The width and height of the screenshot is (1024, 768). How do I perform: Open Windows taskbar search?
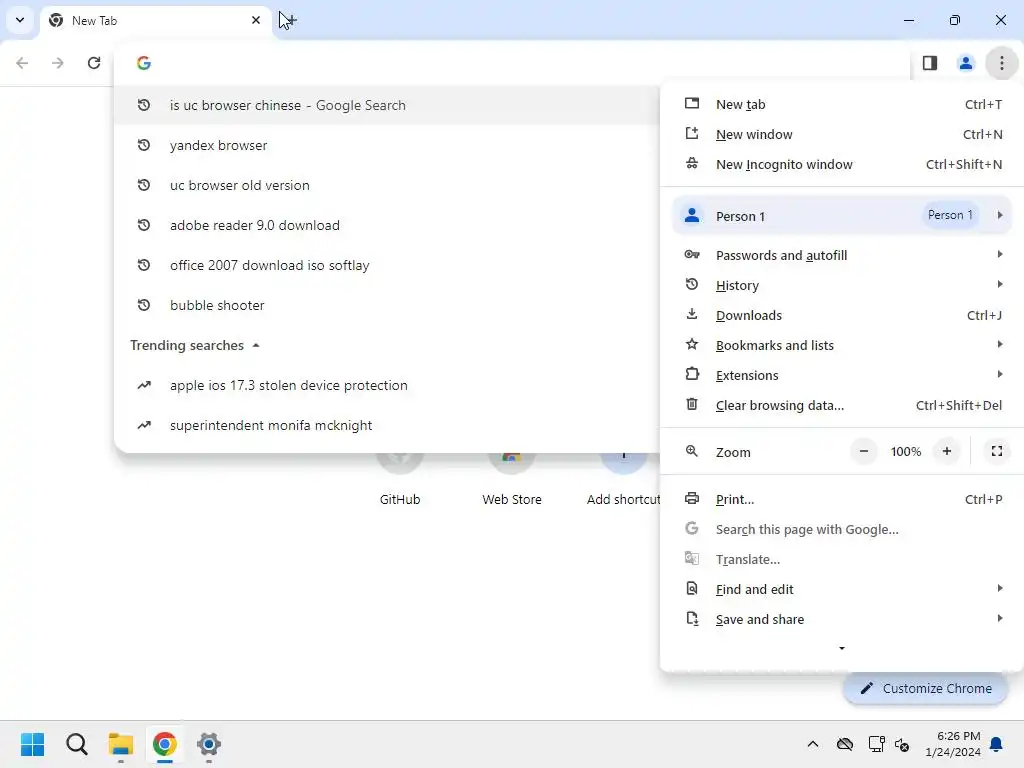77,744
